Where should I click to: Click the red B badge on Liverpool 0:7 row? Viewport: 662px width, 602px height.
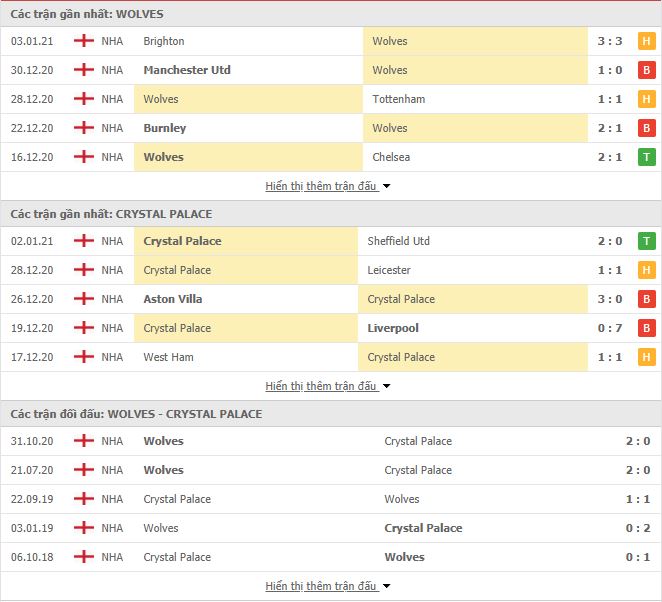coord(646,328)
